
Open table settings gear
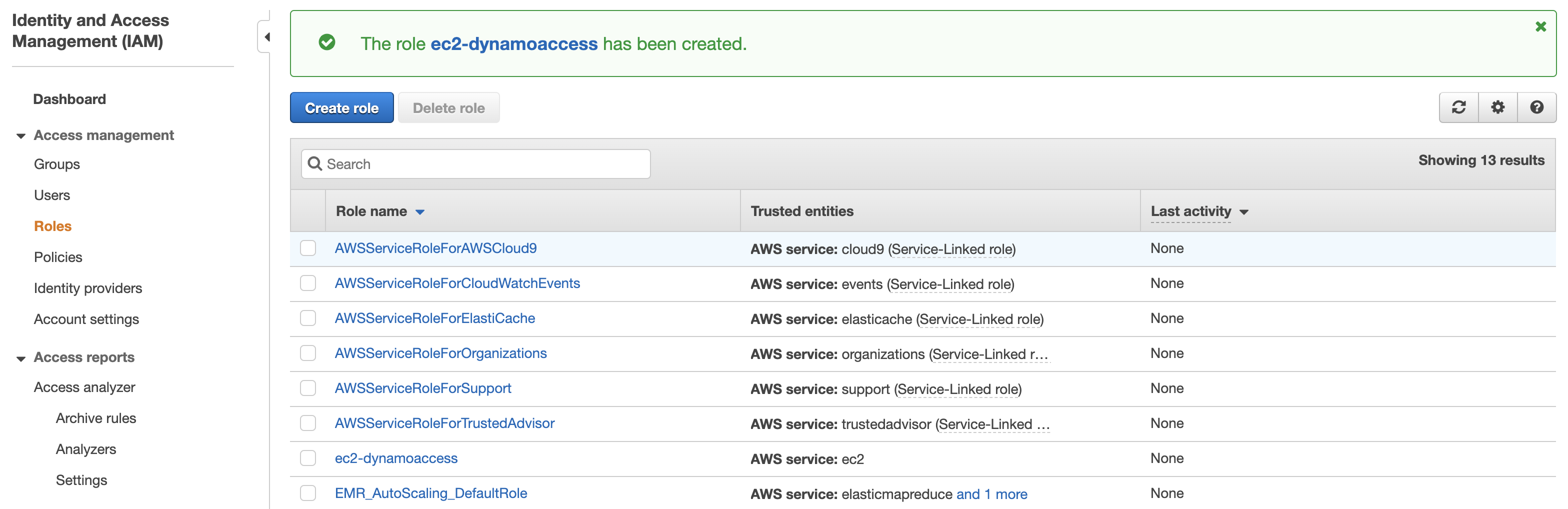point(1497,108)
